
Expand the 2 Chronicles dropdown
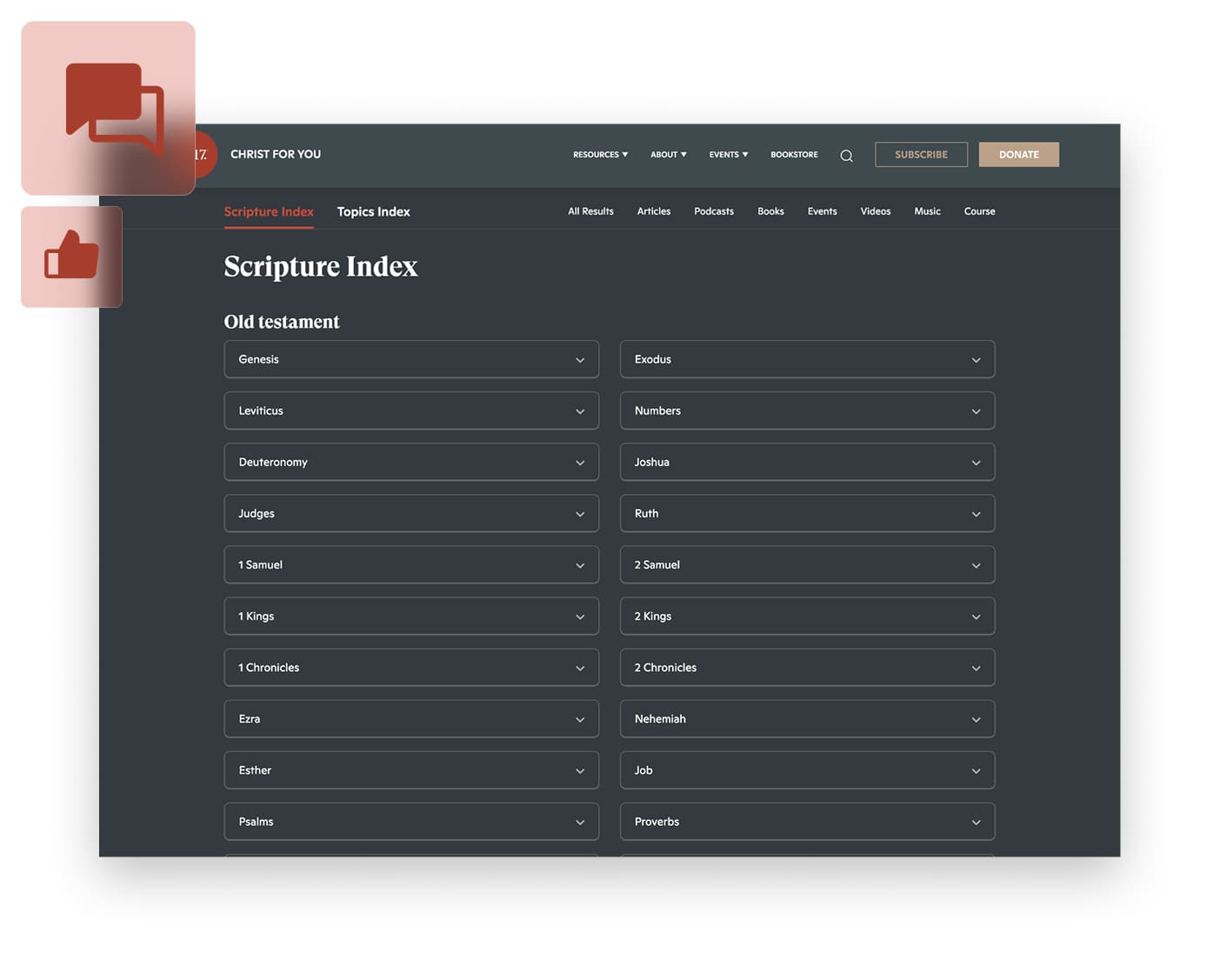[807, 667]
